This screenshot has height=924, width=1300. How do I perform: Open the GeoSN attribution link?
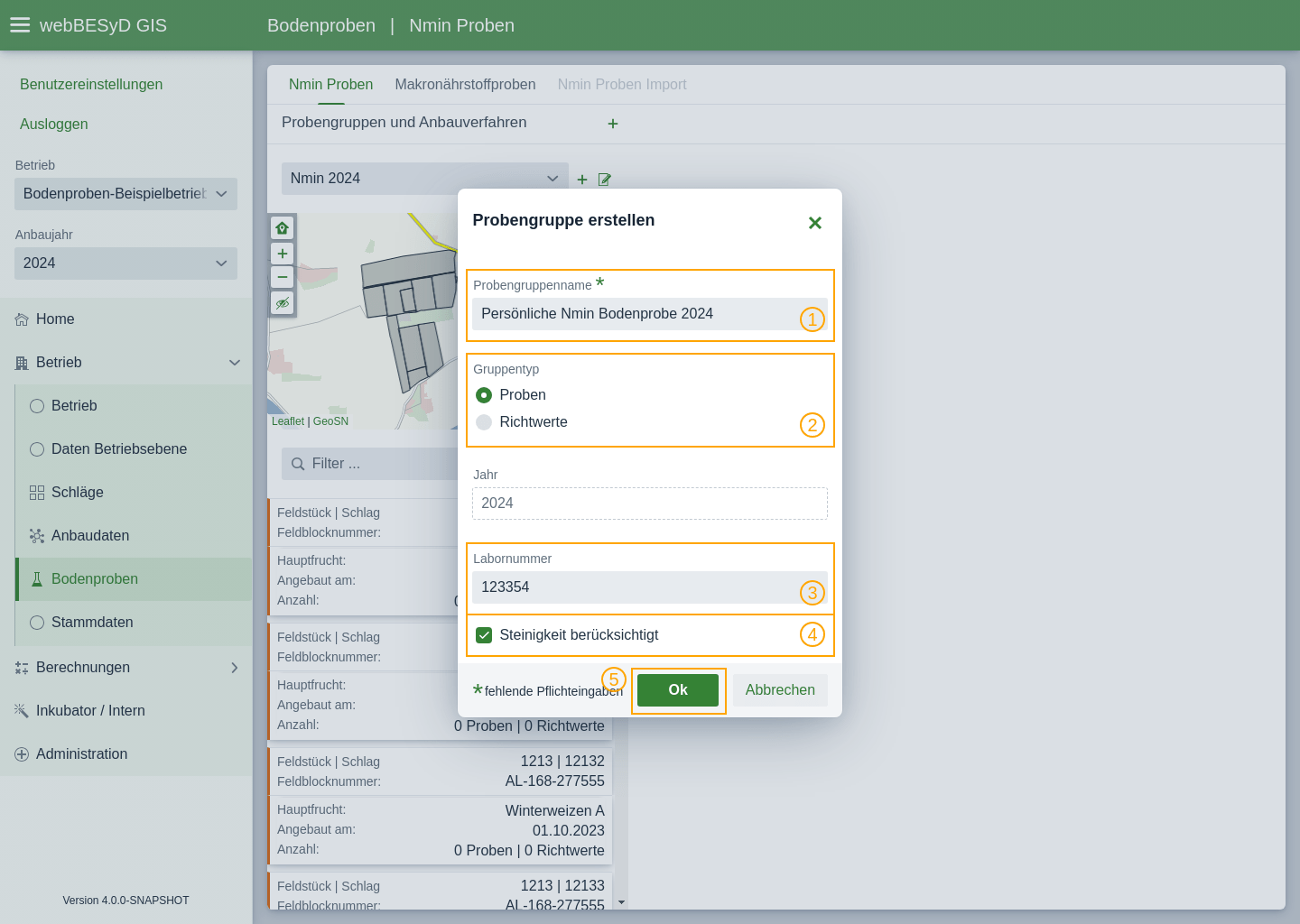click(x=330, y=421)
